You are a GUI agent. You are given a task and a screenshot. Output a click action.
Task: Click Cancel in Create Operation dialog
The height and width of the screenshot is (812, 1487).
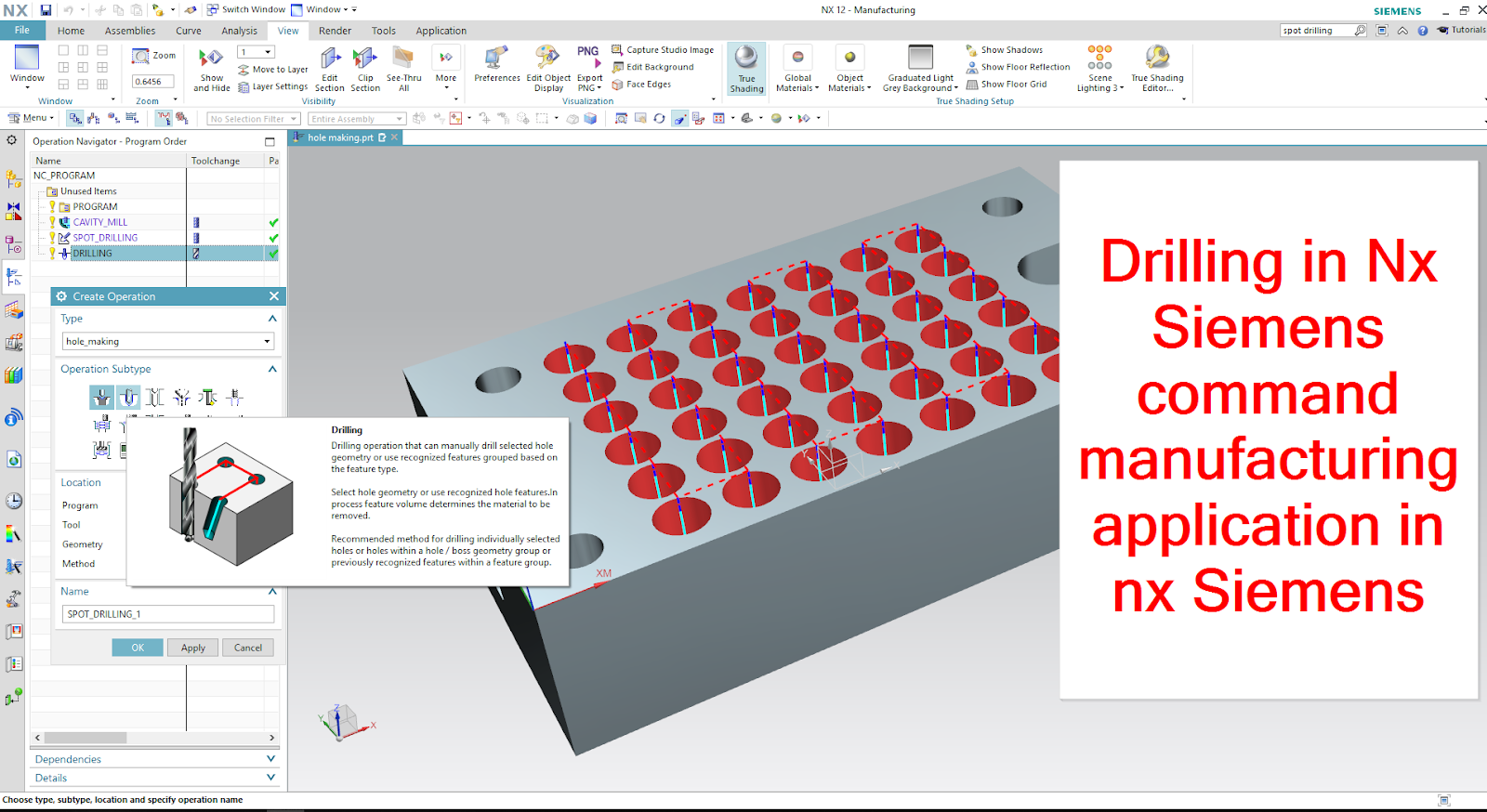pos(248,648)
